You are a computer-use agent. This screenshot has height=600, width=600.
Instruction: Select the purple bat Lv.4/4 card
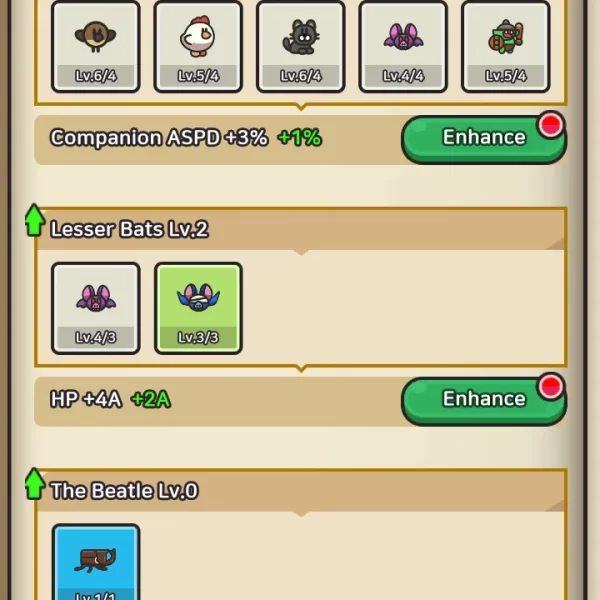pos(403,47)
